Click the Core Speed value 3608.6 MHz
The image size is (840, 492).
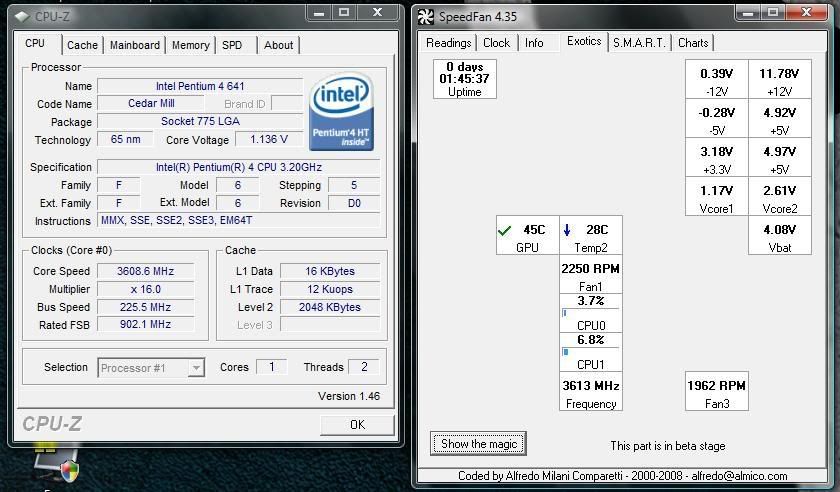point(146,271)
